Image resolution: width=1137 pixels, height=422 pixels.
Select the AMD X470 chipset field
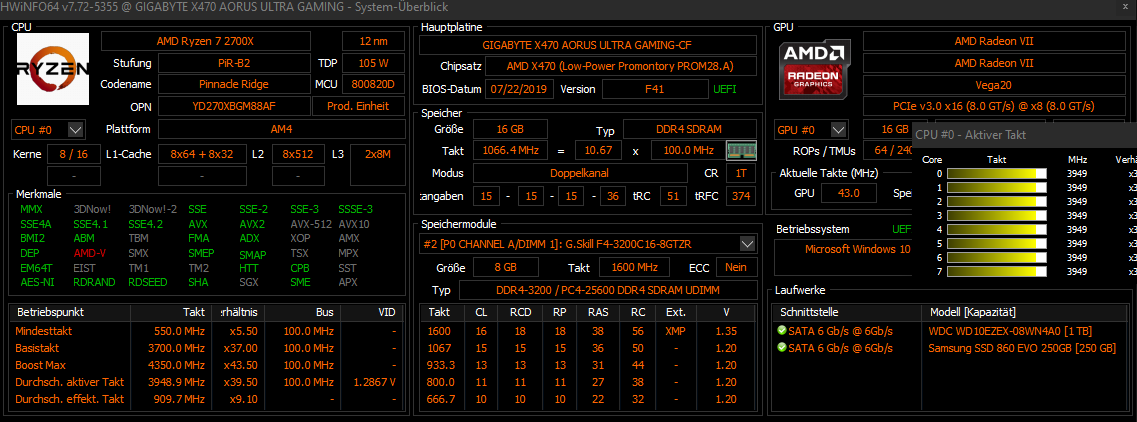[x=620, y=67]
